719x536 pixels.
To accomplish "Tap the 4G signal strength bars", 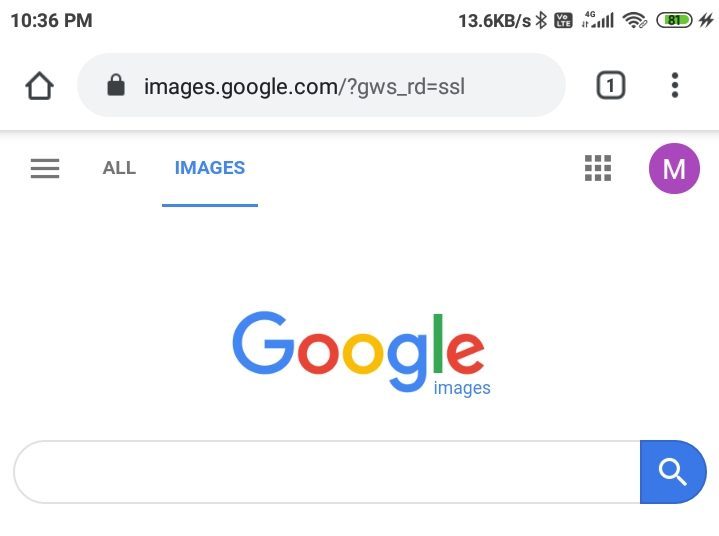I will 598,20.
